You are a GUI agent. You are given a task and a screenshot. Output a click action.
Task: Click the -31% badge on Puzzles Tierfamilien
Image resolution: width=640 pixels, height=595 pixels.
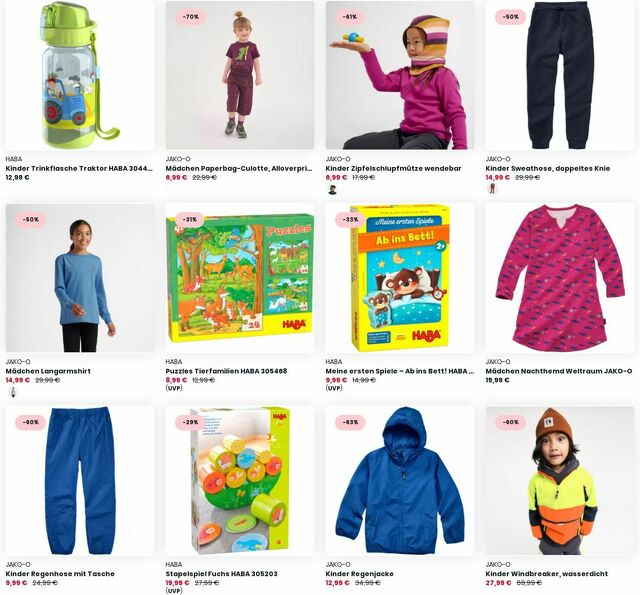(190, 220)
